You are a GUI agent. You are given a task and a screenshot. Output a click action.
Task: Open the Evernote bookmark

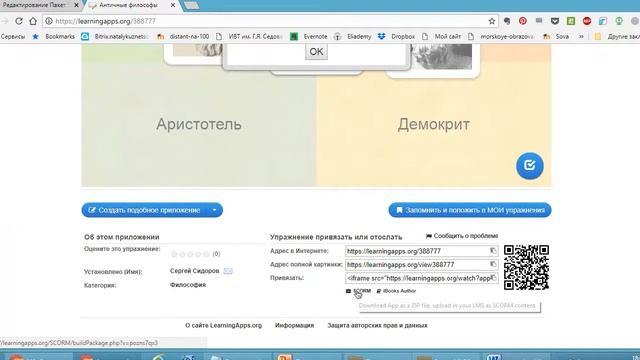(x=309, y=36)
